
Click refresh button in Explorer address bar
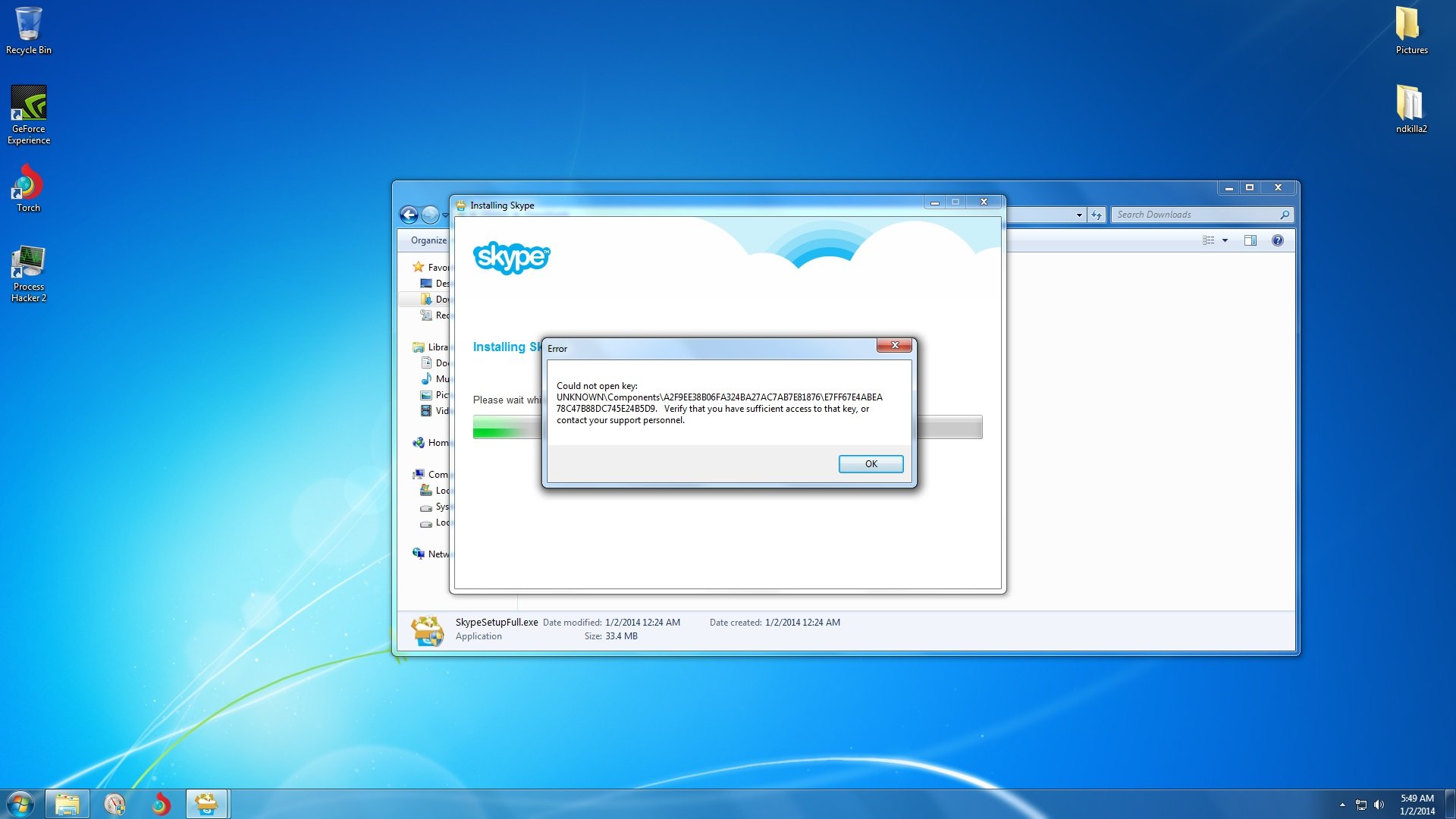click(1097, 215)
